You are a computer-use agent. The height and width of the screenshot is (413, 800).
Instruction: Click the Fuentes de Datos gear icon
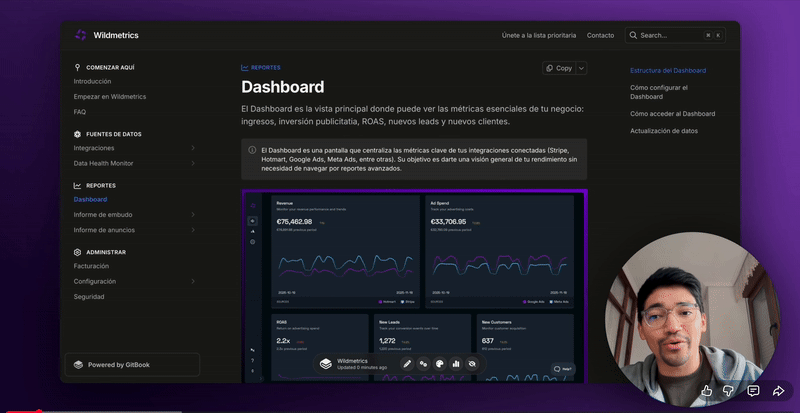77,134
